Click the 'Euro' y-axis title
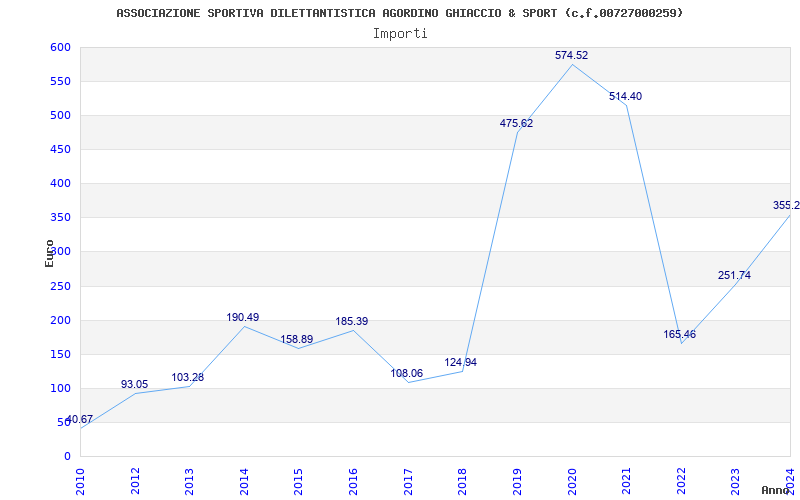 click(x=49, y=253)
